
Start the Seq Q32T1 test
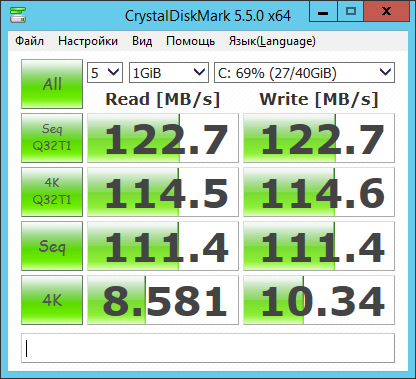point(52,138)
